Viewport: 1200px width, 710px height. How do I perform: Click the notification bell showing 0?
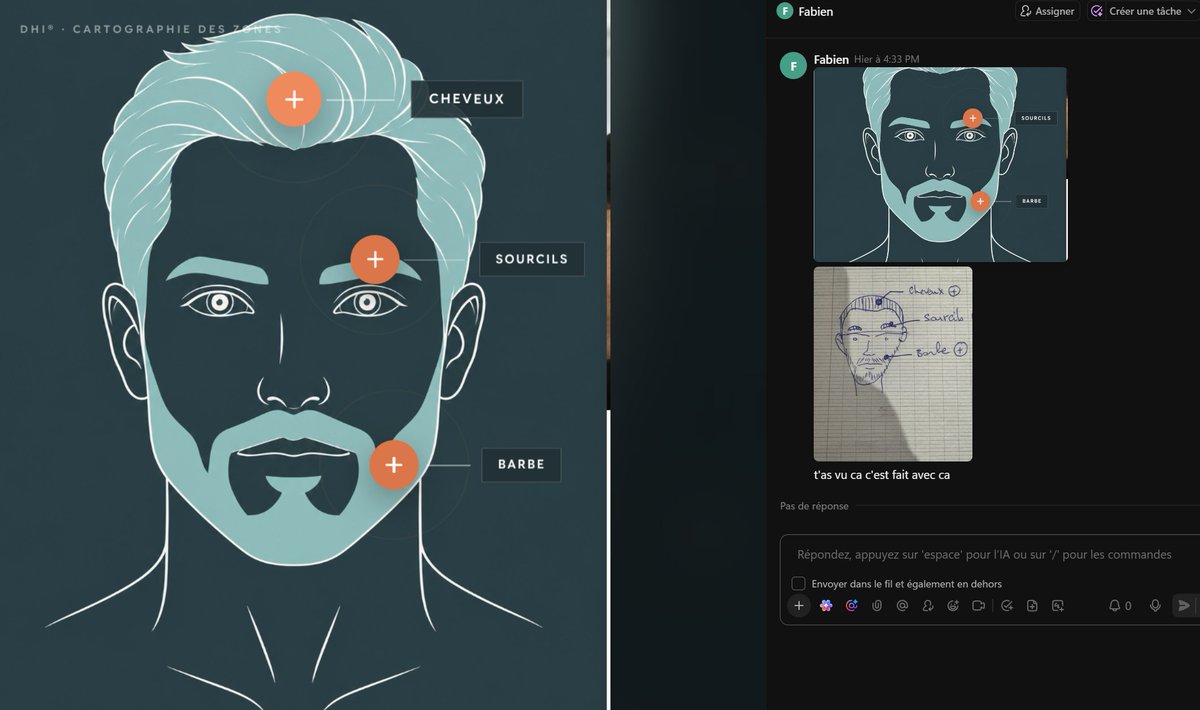point(1120,605)
